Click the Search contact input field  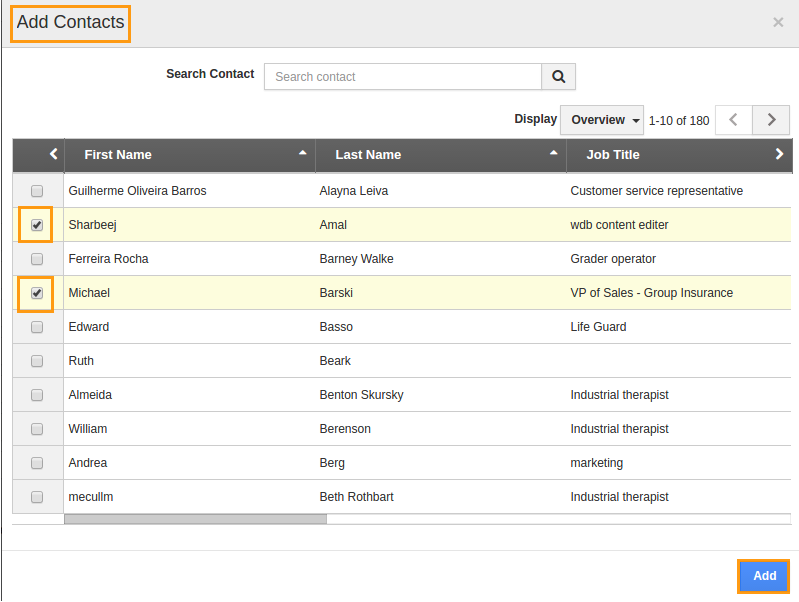[402, 77]
